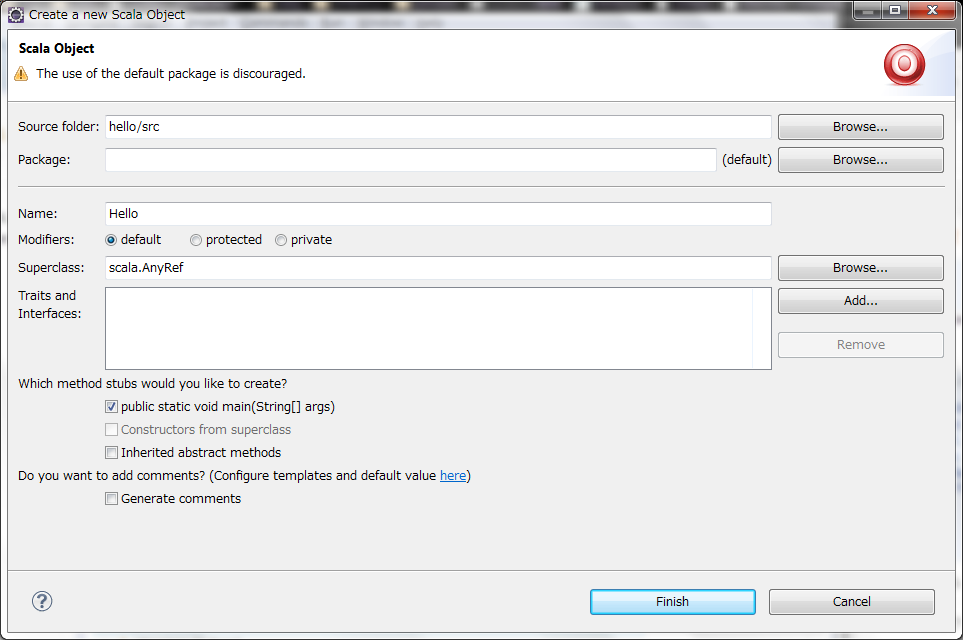Browse for the Source folder
Viewport: 963px width, 640px height.
(x=860, y=127)
